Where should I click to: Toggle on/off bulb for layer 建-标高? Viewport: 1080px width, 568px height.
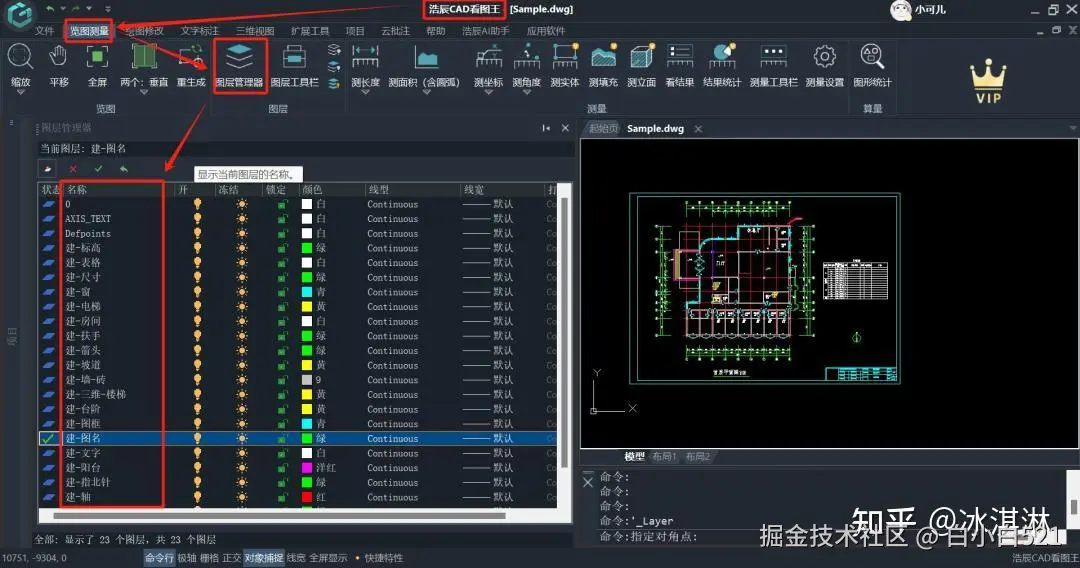[198, 248]
